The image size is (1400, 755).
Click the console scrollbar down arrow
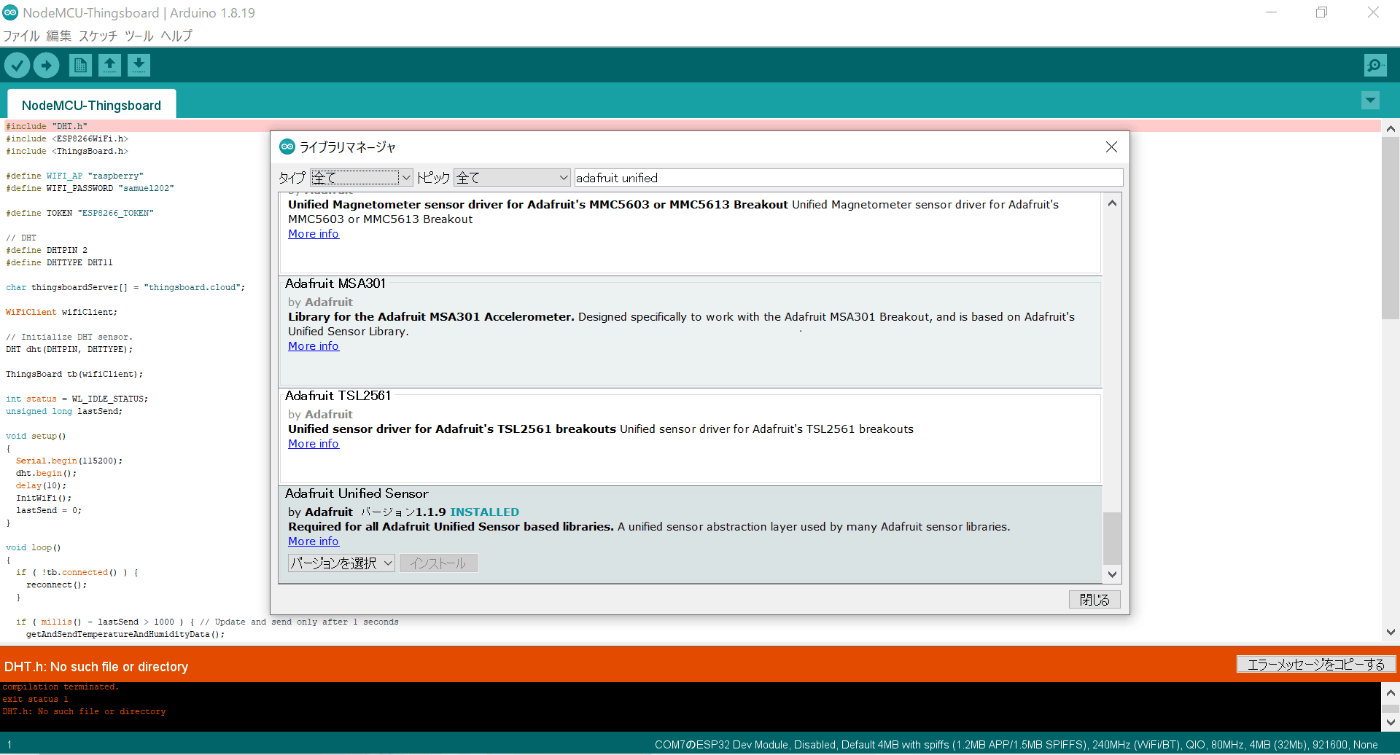point(1390,722)
